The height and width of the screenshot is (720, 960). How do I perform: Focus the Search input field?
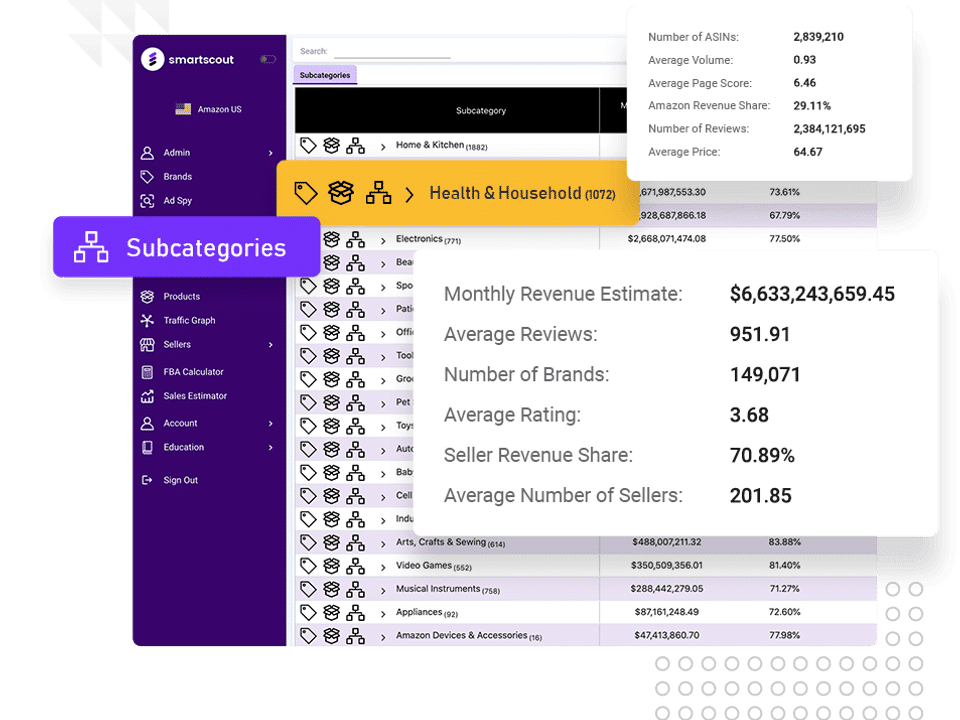click(x=392, y=51)
